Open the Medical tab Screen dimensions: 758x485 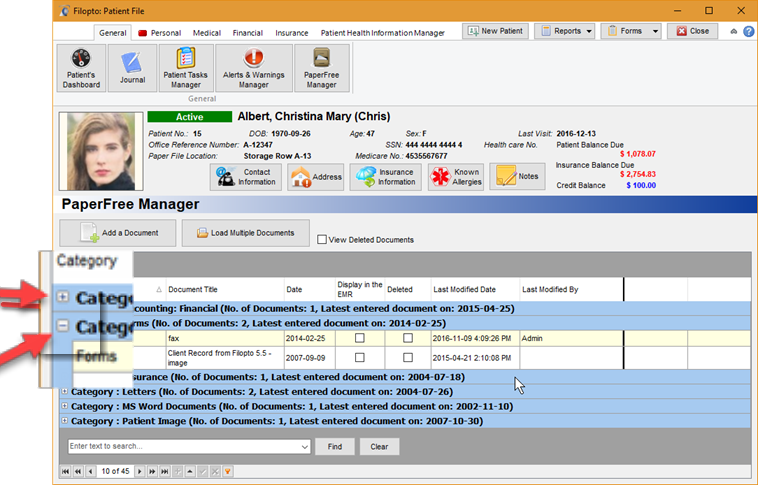(207, 33)
